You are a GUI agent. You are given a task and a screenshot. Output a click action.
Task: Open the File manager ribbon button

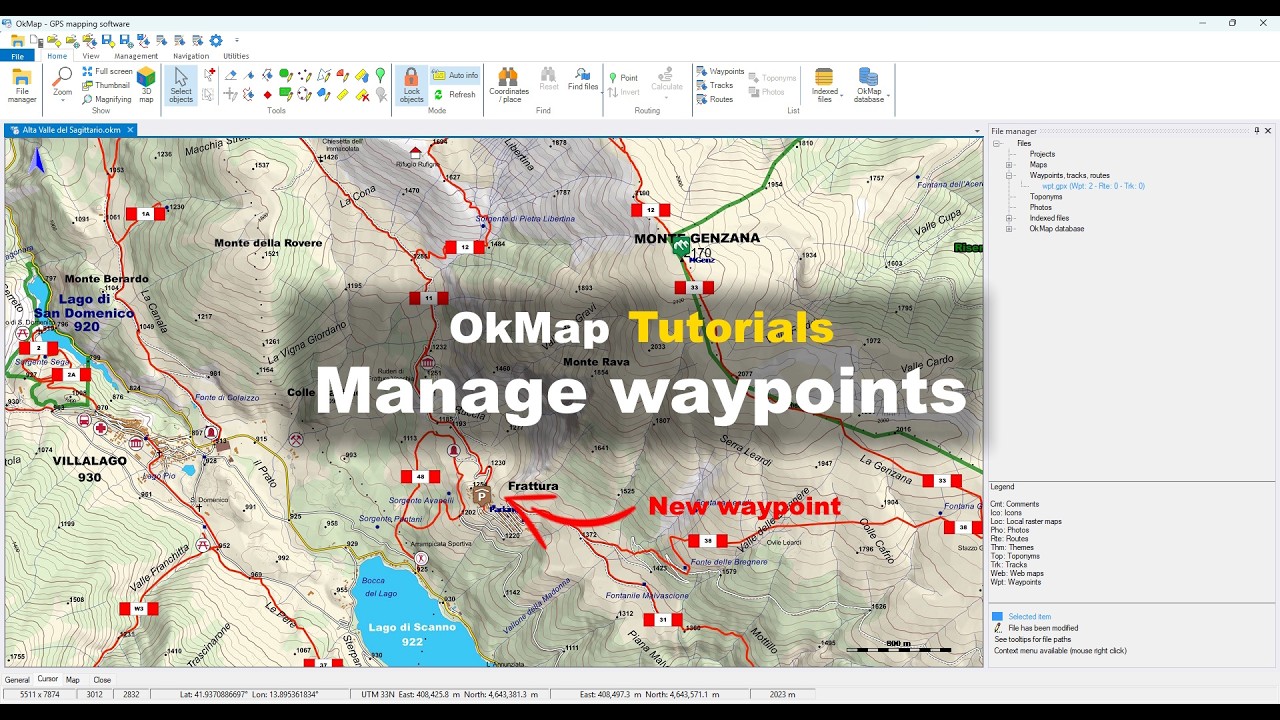22,85
